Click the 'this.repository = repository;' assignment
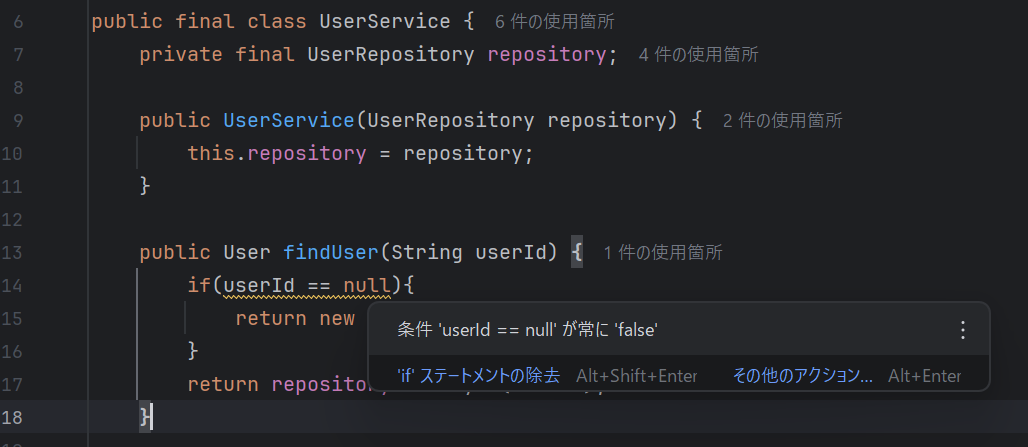 (361, 153)
